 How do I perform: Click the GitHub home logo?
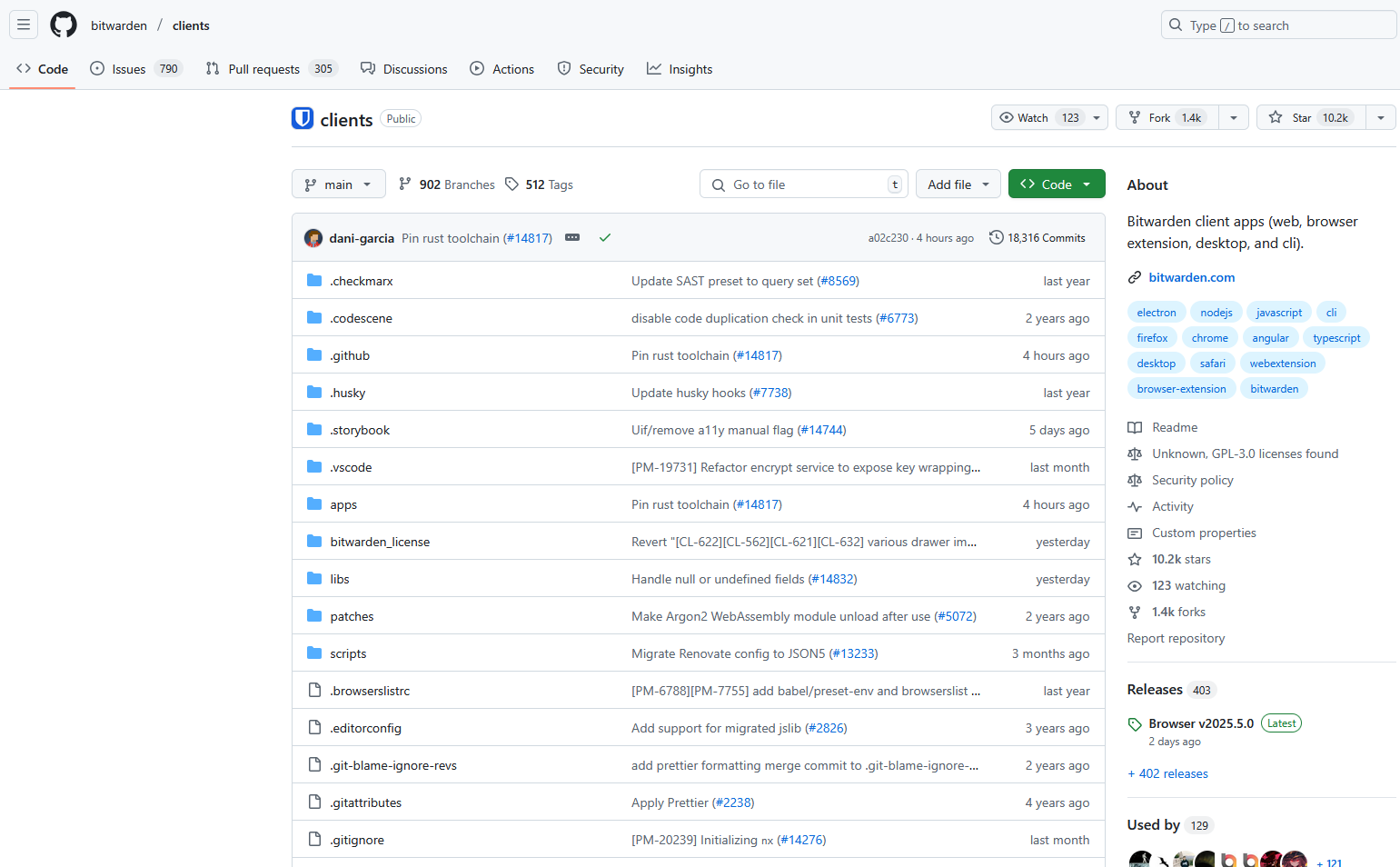[63, 25]
